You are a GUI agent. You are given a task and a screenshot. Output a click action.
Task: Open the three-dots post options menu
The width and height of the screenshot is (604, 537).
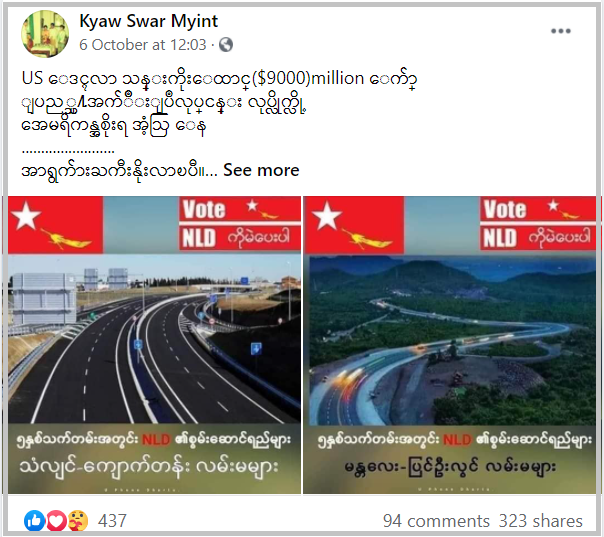pos(560,31)
